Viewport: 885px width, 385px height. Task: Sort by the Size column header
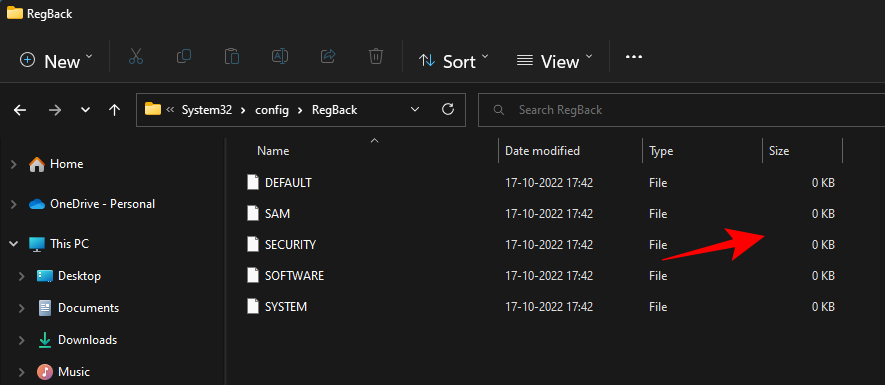tap(779, 151)
